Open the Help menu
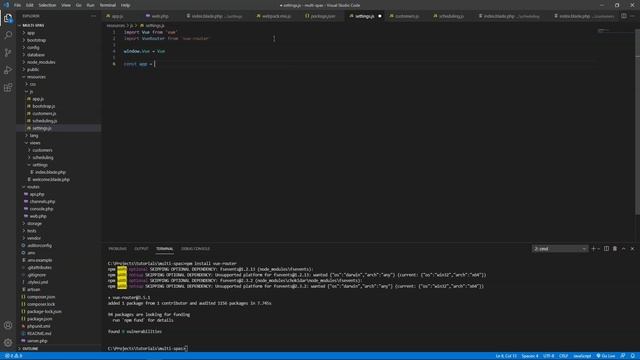This screenshot has height=360, width=640. pyautogui.click(x=125, y=5)
